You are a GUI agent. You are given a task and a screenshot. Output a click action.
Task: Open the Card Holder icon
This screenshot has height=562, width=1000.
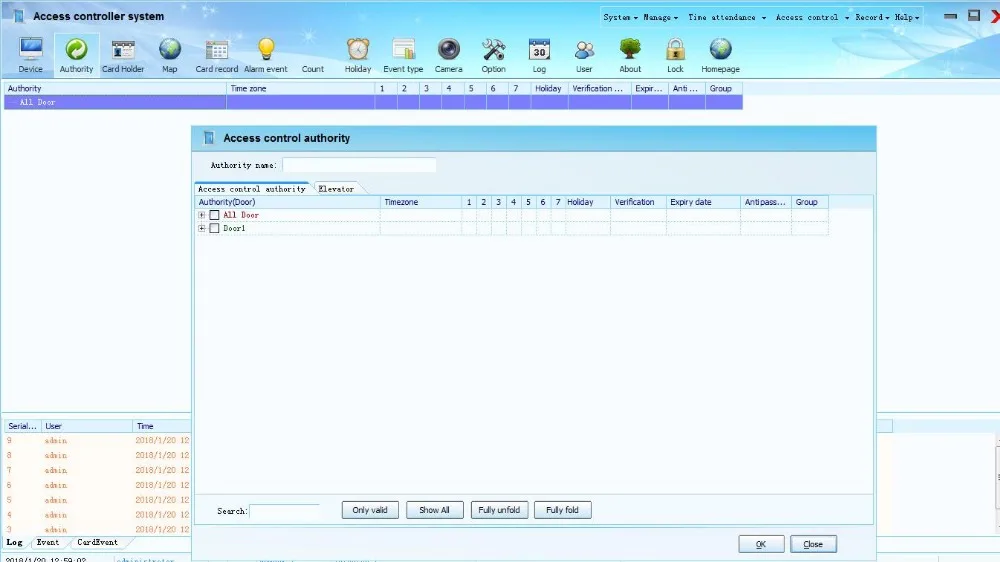(123, 55)
